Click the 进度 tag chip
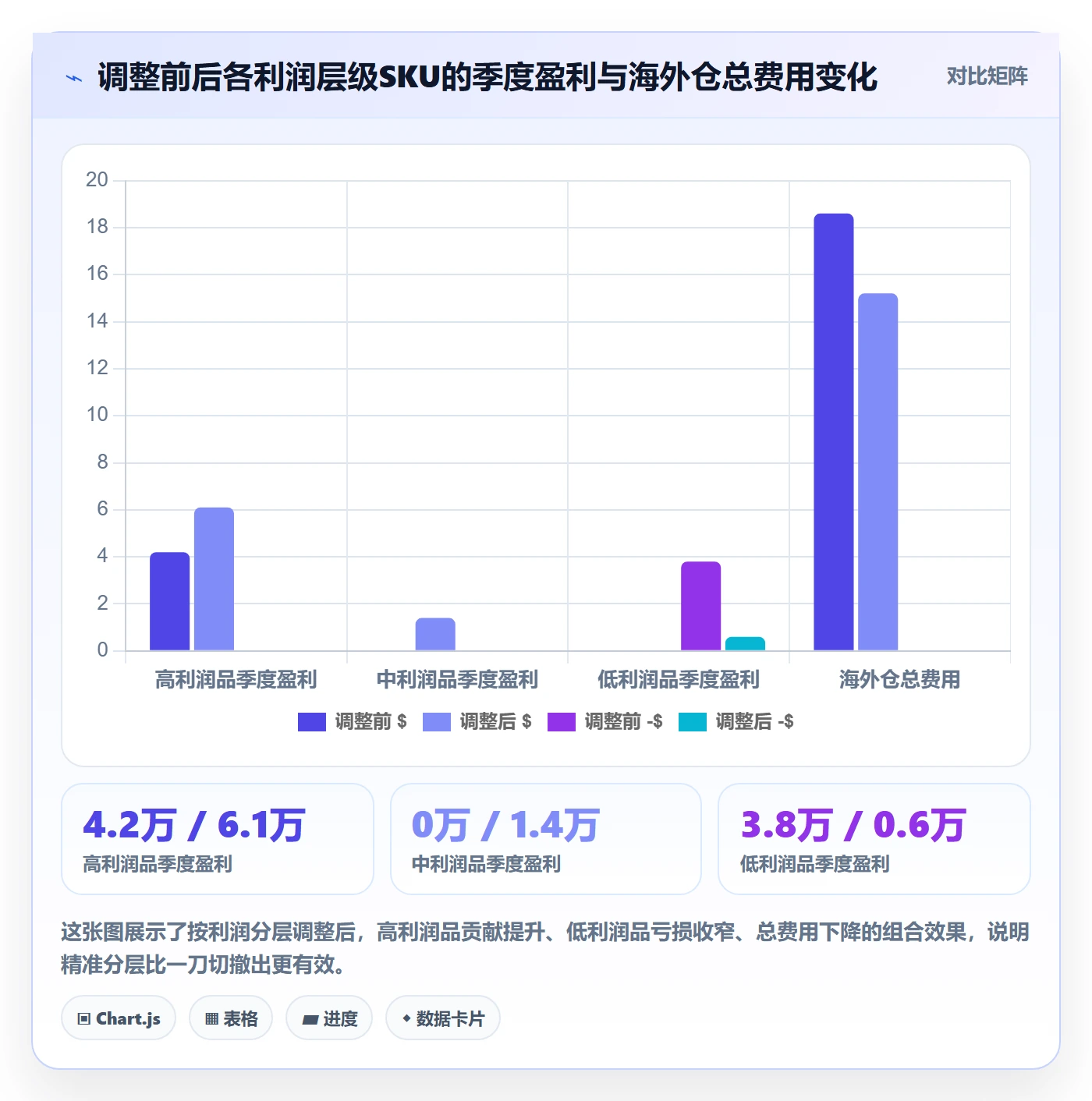1092x1101 pixels. coord(329,1018)
